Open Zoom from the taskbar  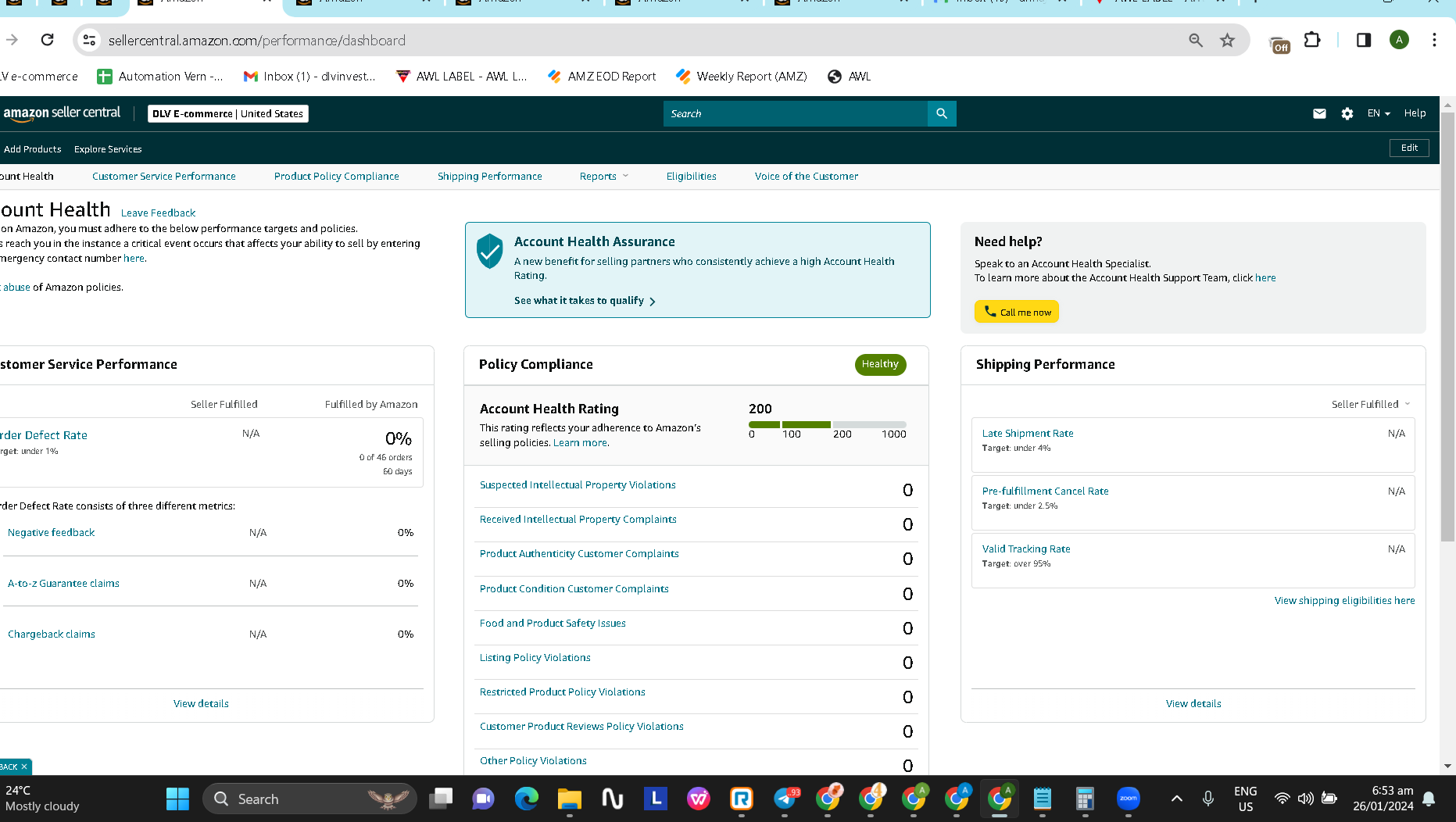tap(1128, 799)
